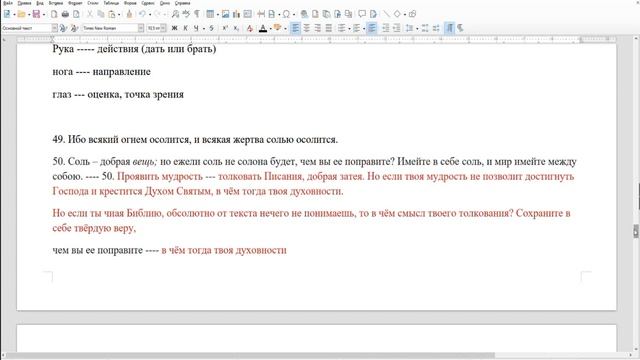Open the paragraph style dropdown

[x=54, y=28]
